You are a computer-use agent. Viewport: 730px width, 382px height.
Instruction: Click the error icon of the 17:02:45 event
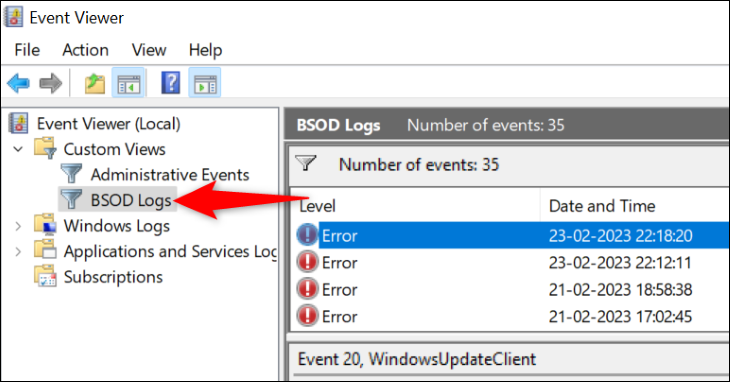307,316
